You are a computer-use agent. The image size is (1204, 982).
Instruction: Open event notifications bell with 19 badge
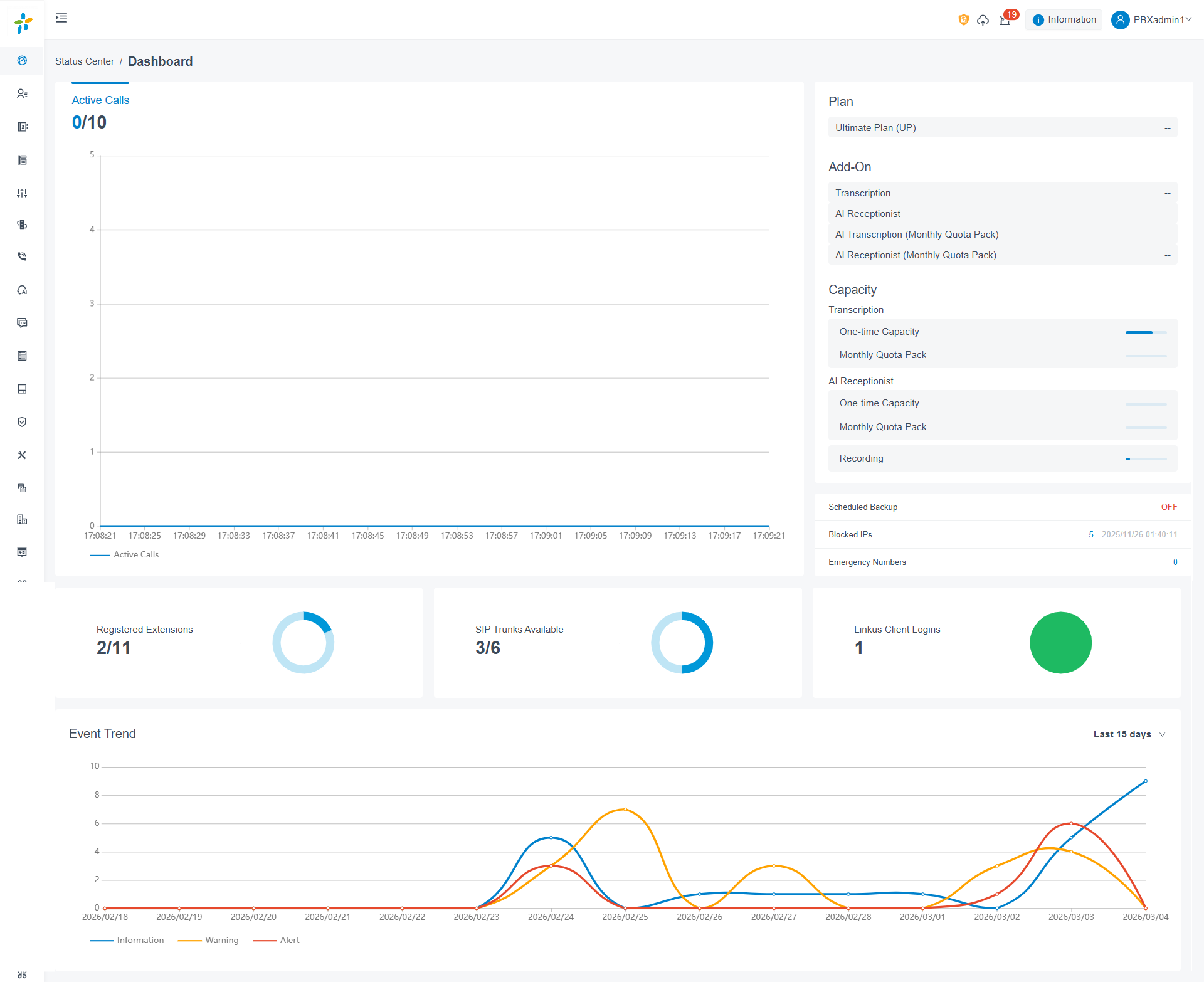point(1006,20)
